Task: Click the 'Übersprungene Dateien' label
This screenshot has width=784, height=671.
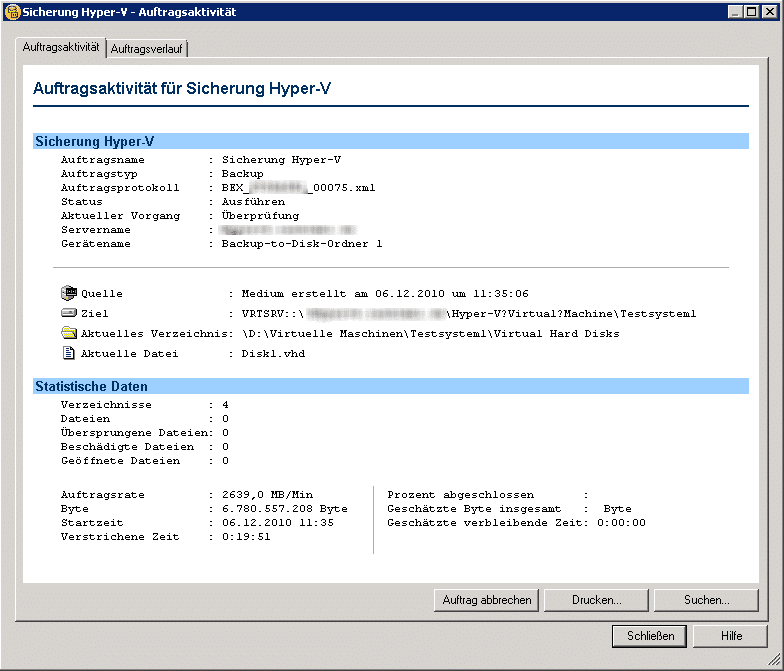Action: click(x=134, y=432)
